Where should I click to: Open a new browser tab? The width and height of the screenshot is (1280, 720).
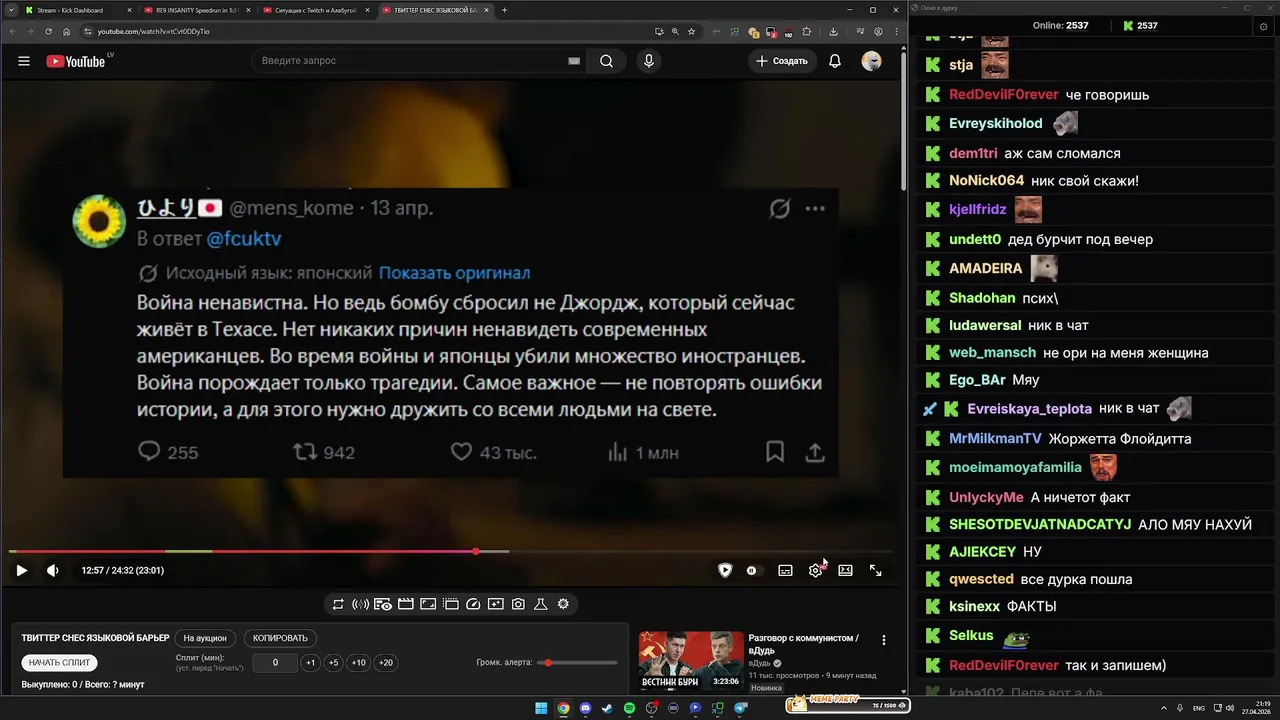(x=504, y=10)
